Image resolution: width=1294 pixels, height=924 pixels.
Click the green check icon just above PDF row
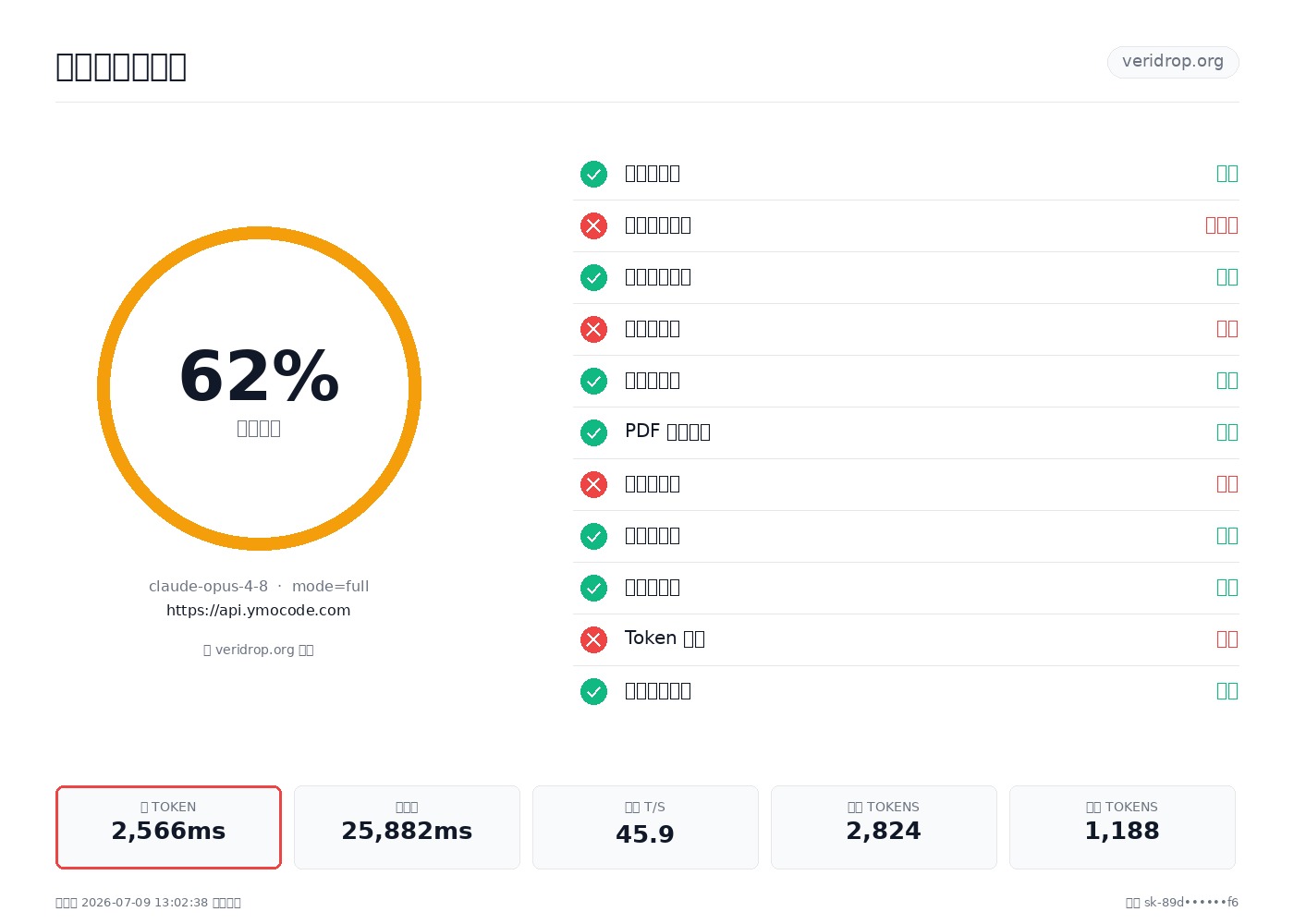click(x=593, y=381)
